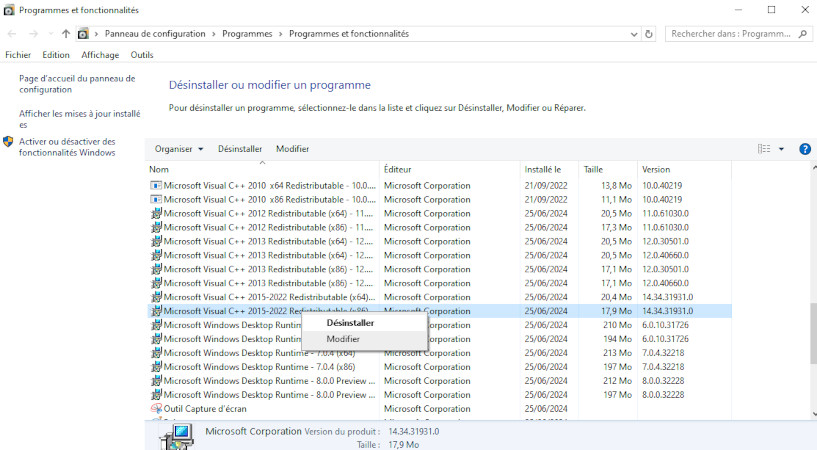Select Microsoft Visual C++ 2013 (x86) version 12.0.40660.0

point(439,284)
